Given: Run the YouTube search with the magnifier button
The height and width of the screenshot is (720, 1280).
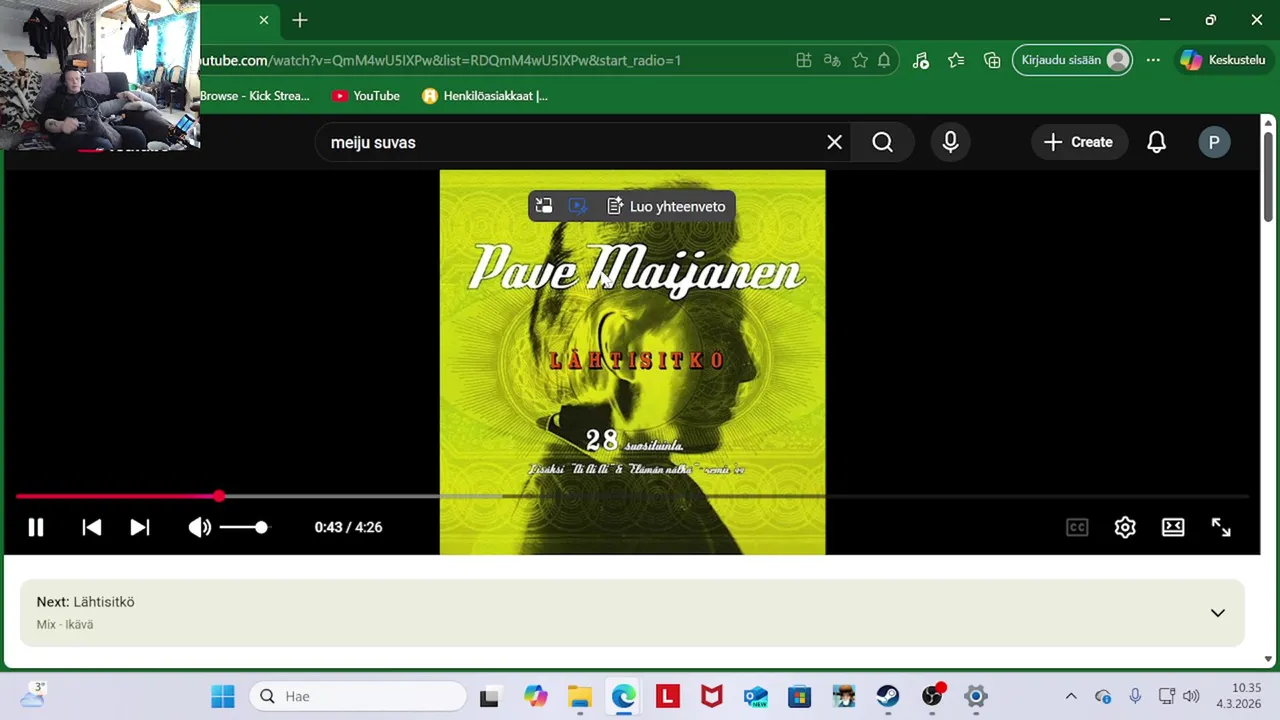Looking at the screenshot, I should tap(882, 142).
